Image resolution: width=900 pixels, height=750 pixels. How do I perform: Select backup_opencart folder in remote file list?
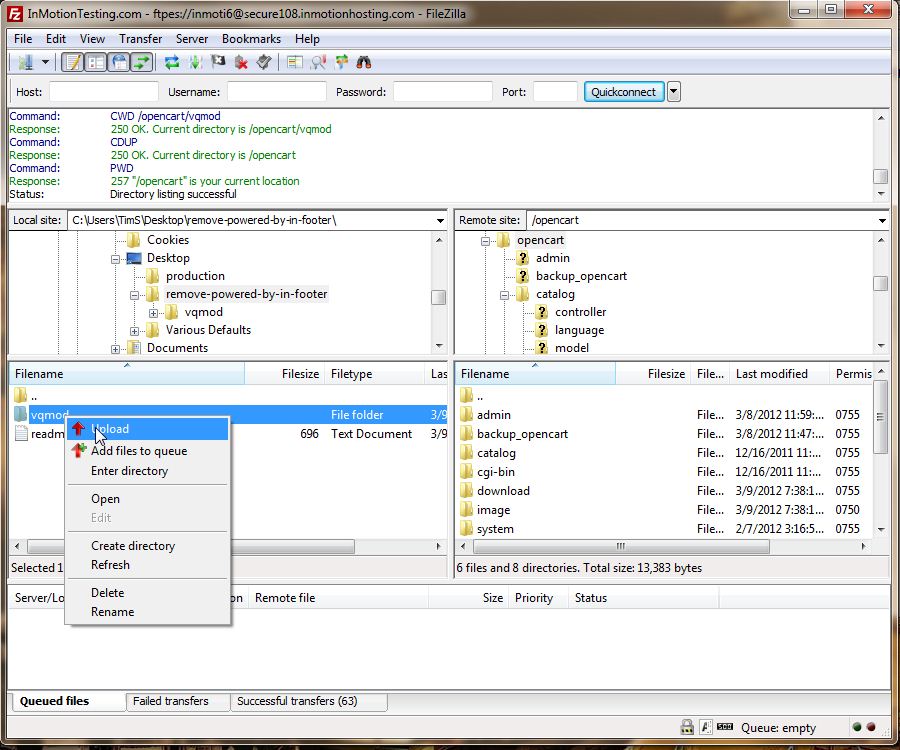[x=522, y=434]
